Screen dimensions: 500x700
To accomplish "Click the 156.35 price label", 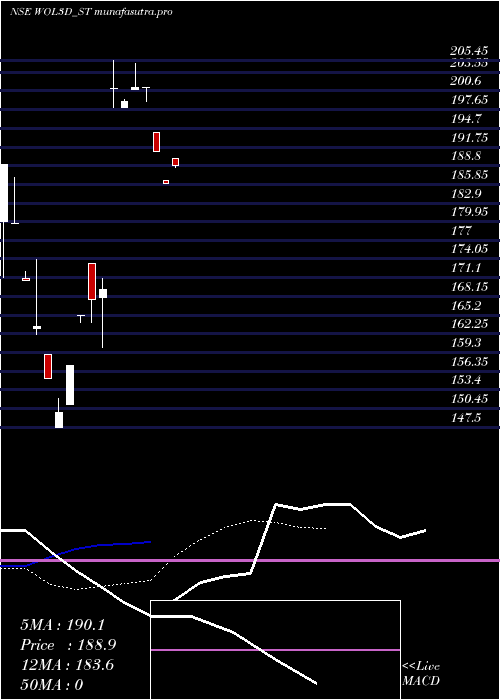I will [470, 362].
